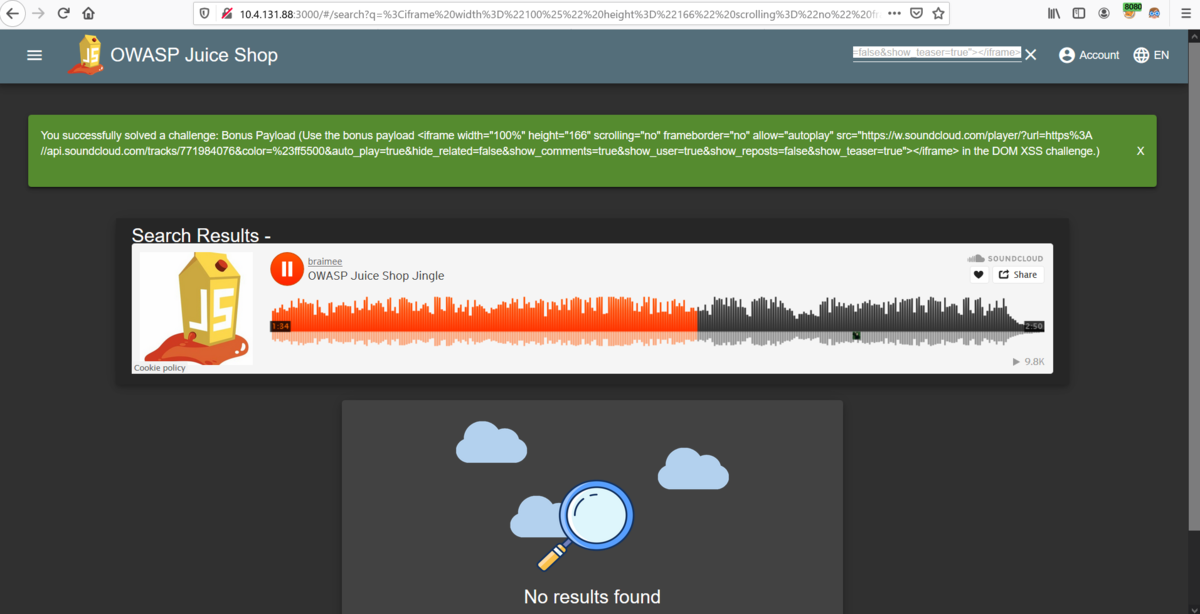Open the extension icon with blue glasses
1200x614 pixels.
(x=1155, y=14)
